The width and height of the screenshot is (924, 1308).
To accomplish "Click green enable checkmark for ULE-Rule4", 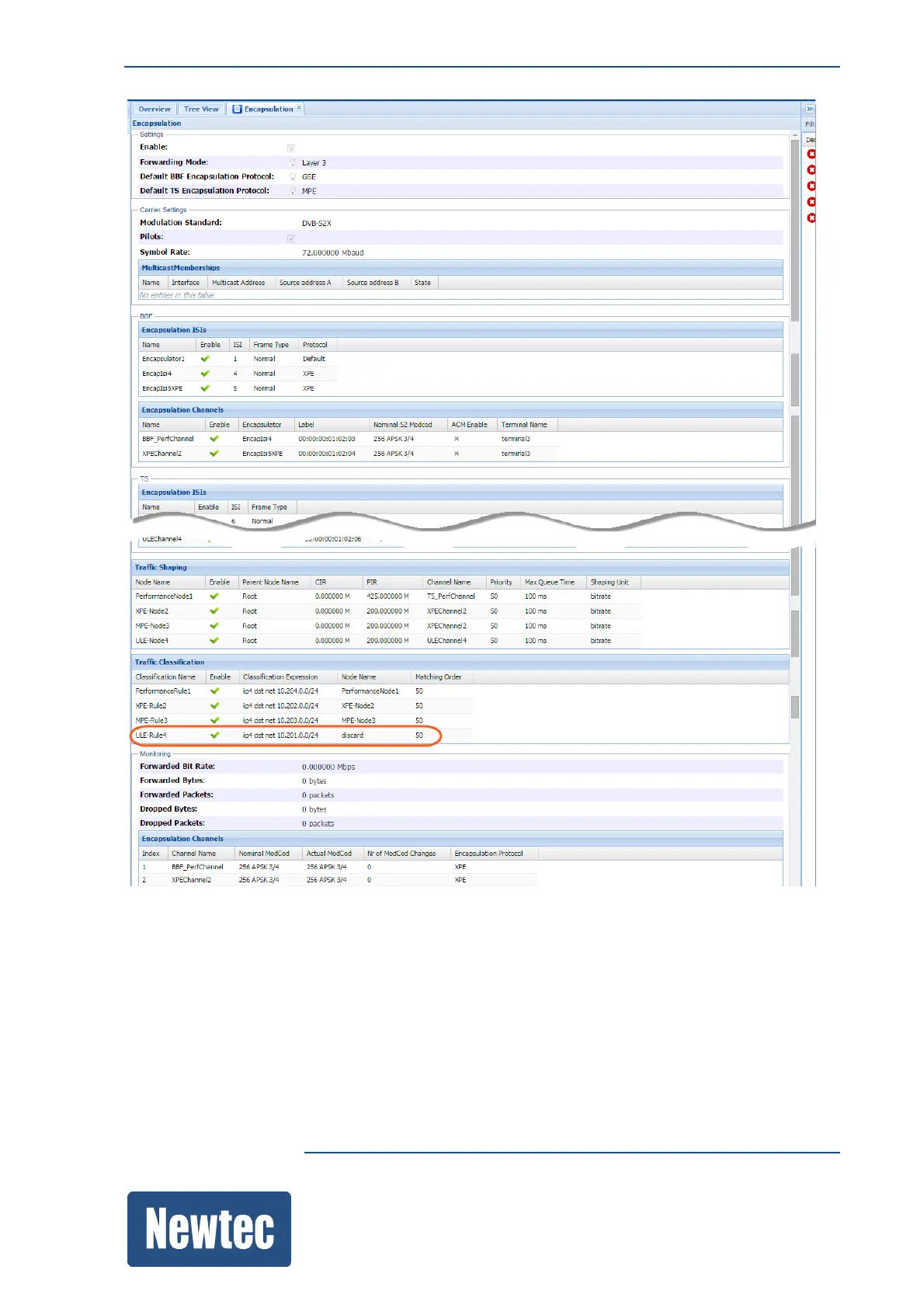I will click(x=215, y=735).
